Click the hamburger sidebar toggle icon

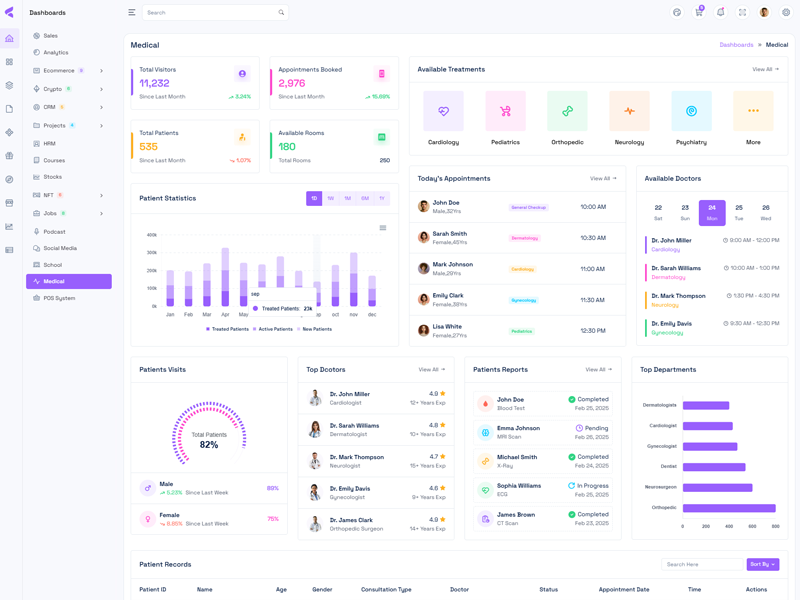[132, 13]
